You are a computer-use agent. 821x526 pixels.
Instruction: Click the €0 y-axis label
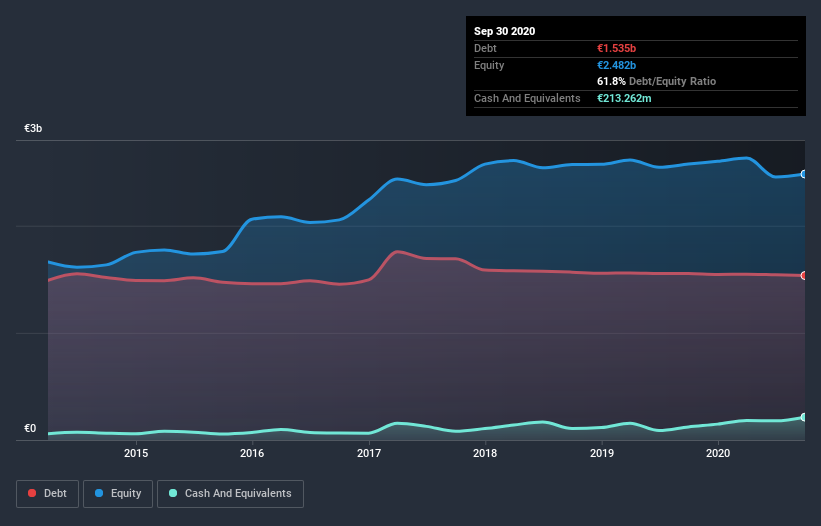coord(30,428)
